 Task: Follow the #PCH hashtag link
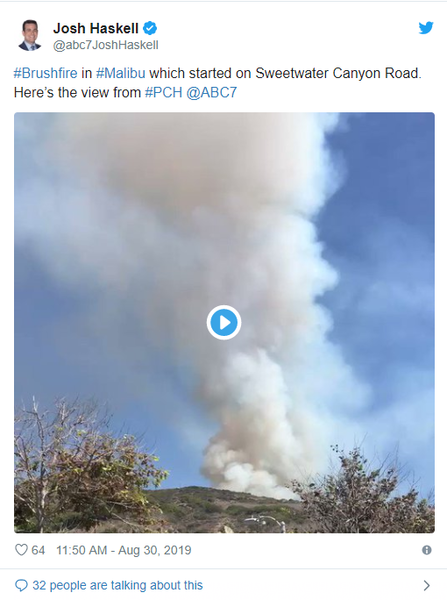[163, 93]
